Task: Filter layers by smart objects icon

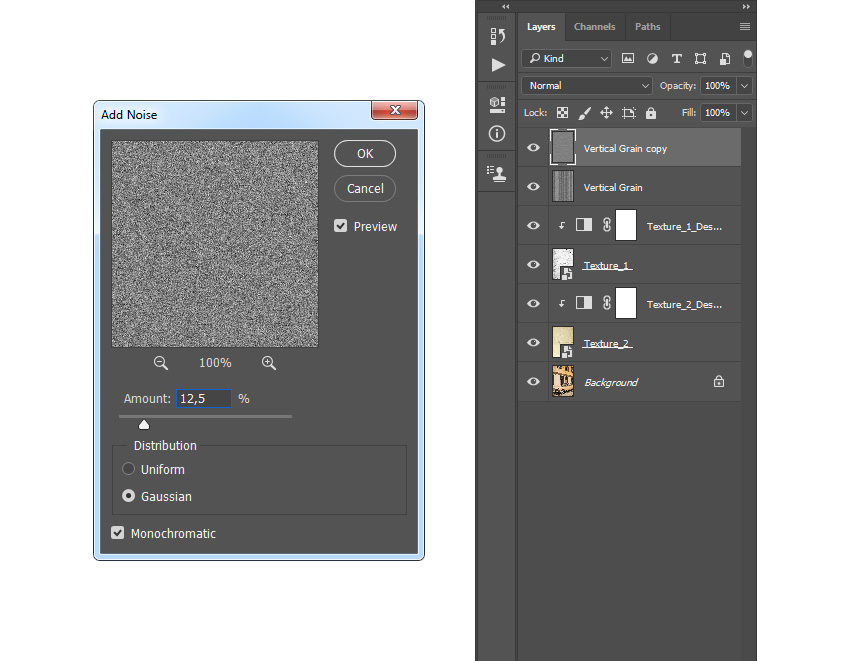Action: click(x=725, y=59)
